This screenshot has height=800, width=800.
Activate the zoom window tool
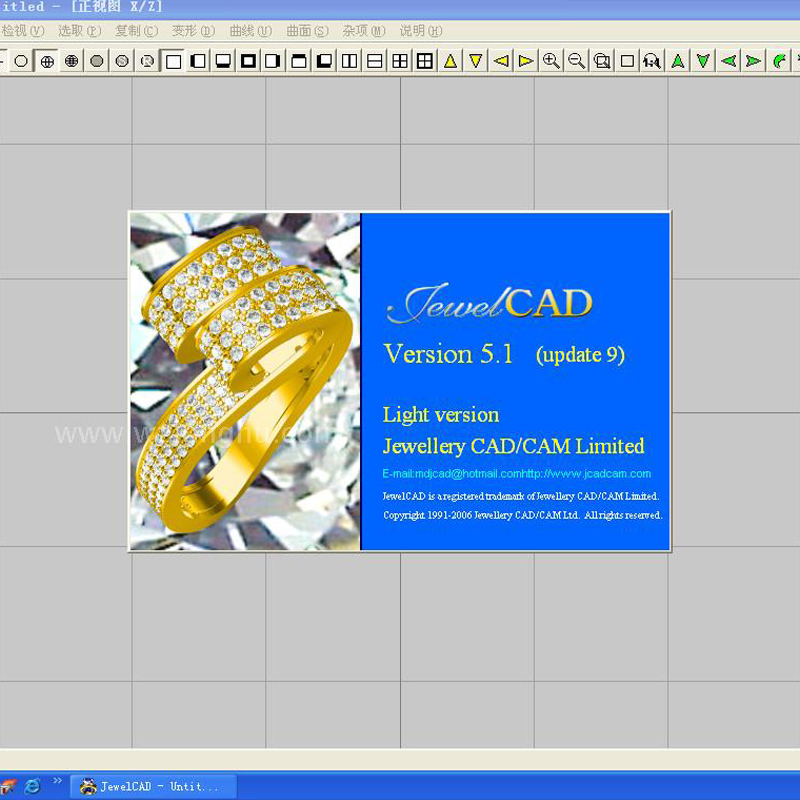602,61
